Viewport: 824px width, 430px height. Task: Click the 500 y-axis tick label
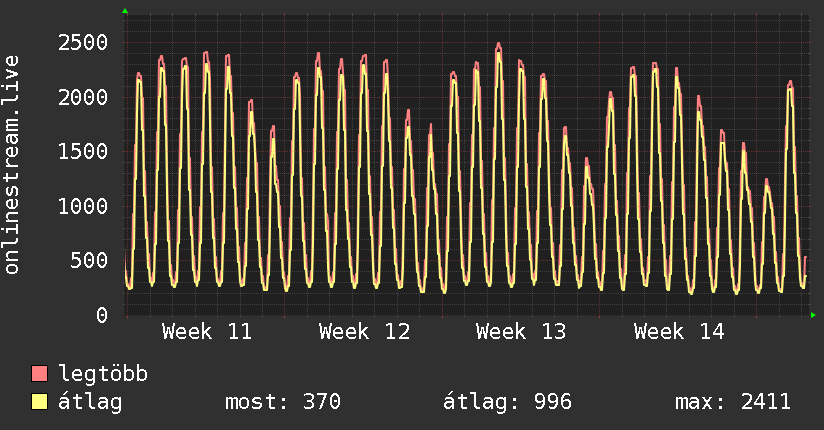(x=89, y=260)
